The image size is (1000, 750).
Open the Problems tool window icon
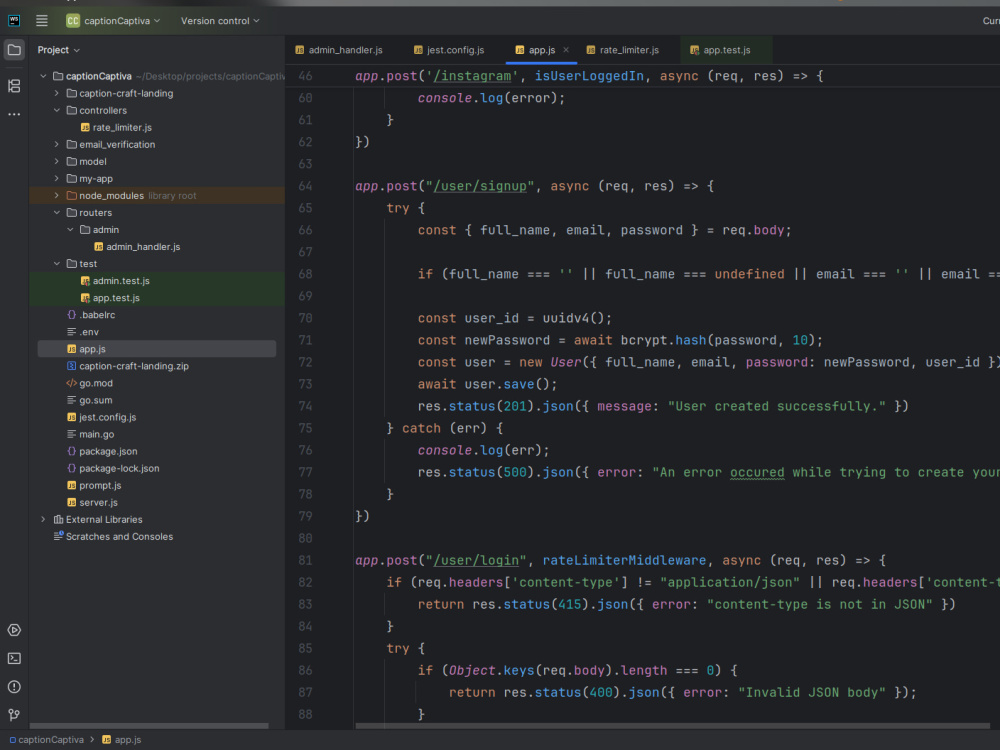pyautogui.click(x=14, y=687)
